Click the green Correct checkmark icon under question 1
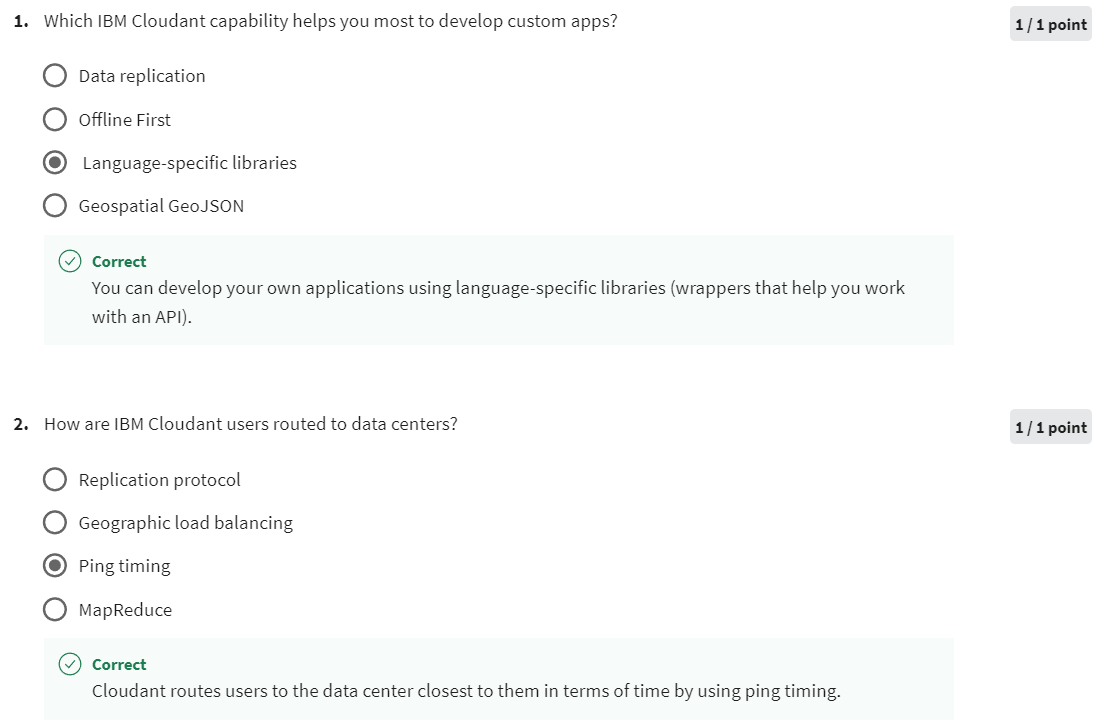 [68, 261]
